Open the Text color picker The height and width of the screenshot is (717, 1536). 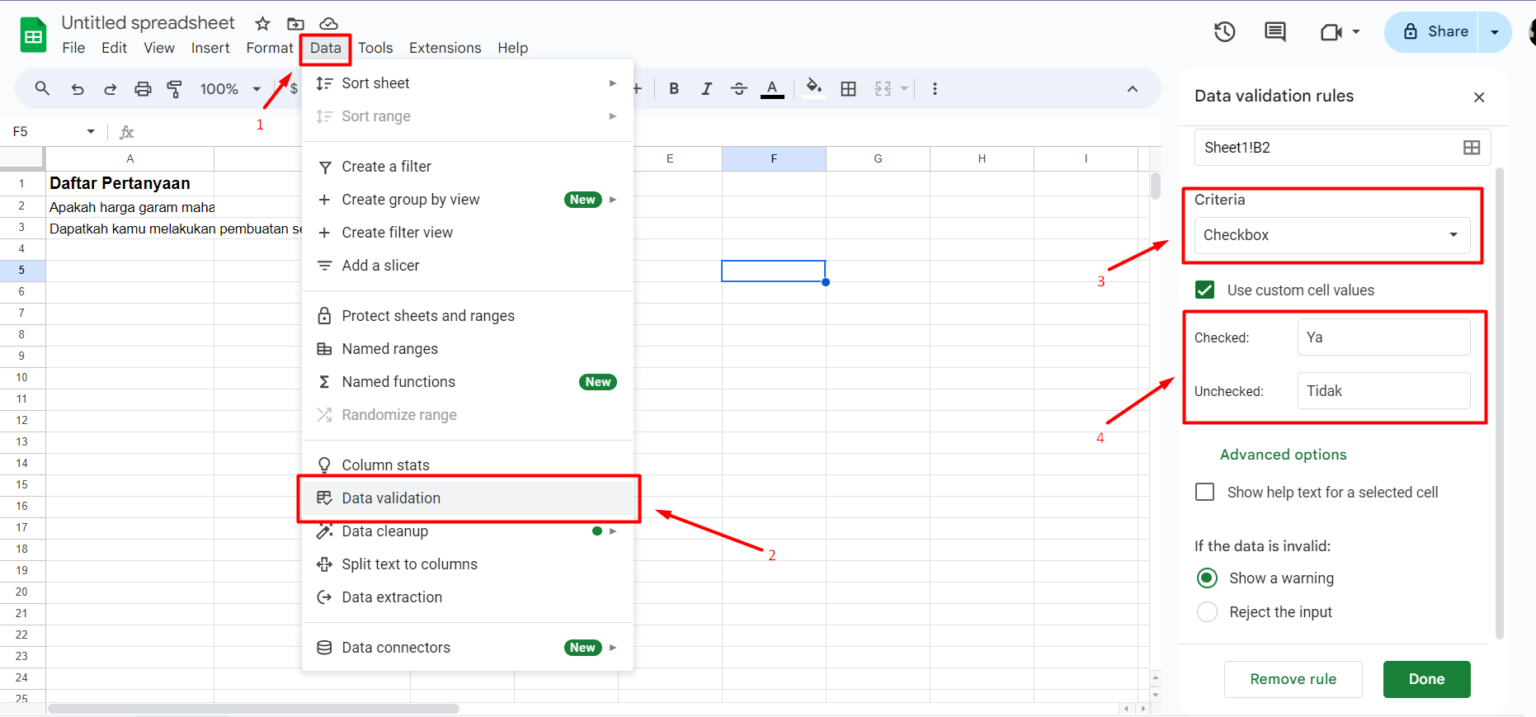click(x=772, y=88)
